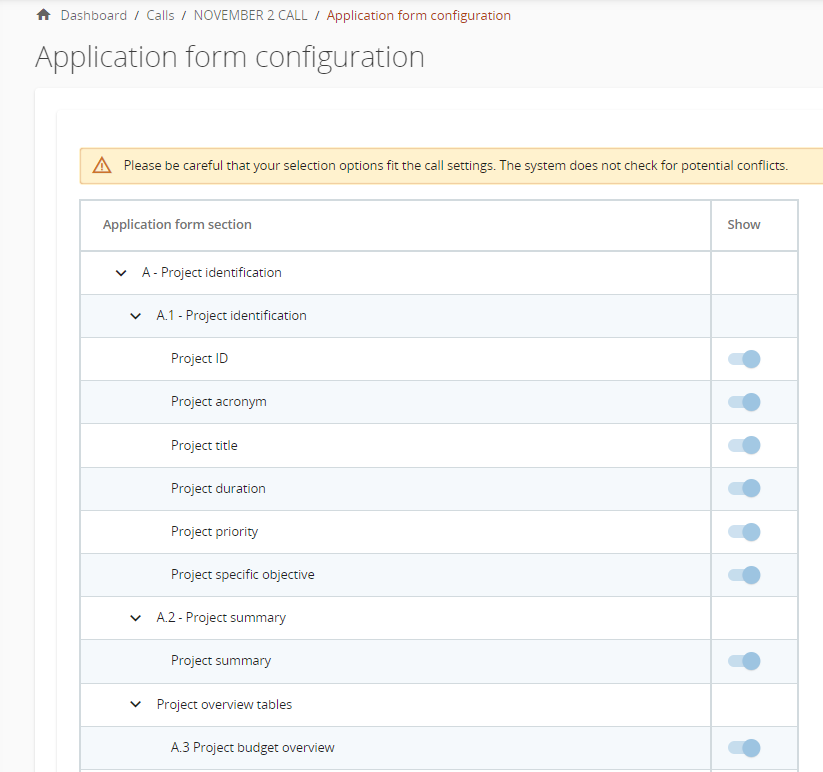The width and height of the screenshot is (823, 772).
Task: Collapse A.1 - Project identification subsection
Action: click(x=136, y=316)
